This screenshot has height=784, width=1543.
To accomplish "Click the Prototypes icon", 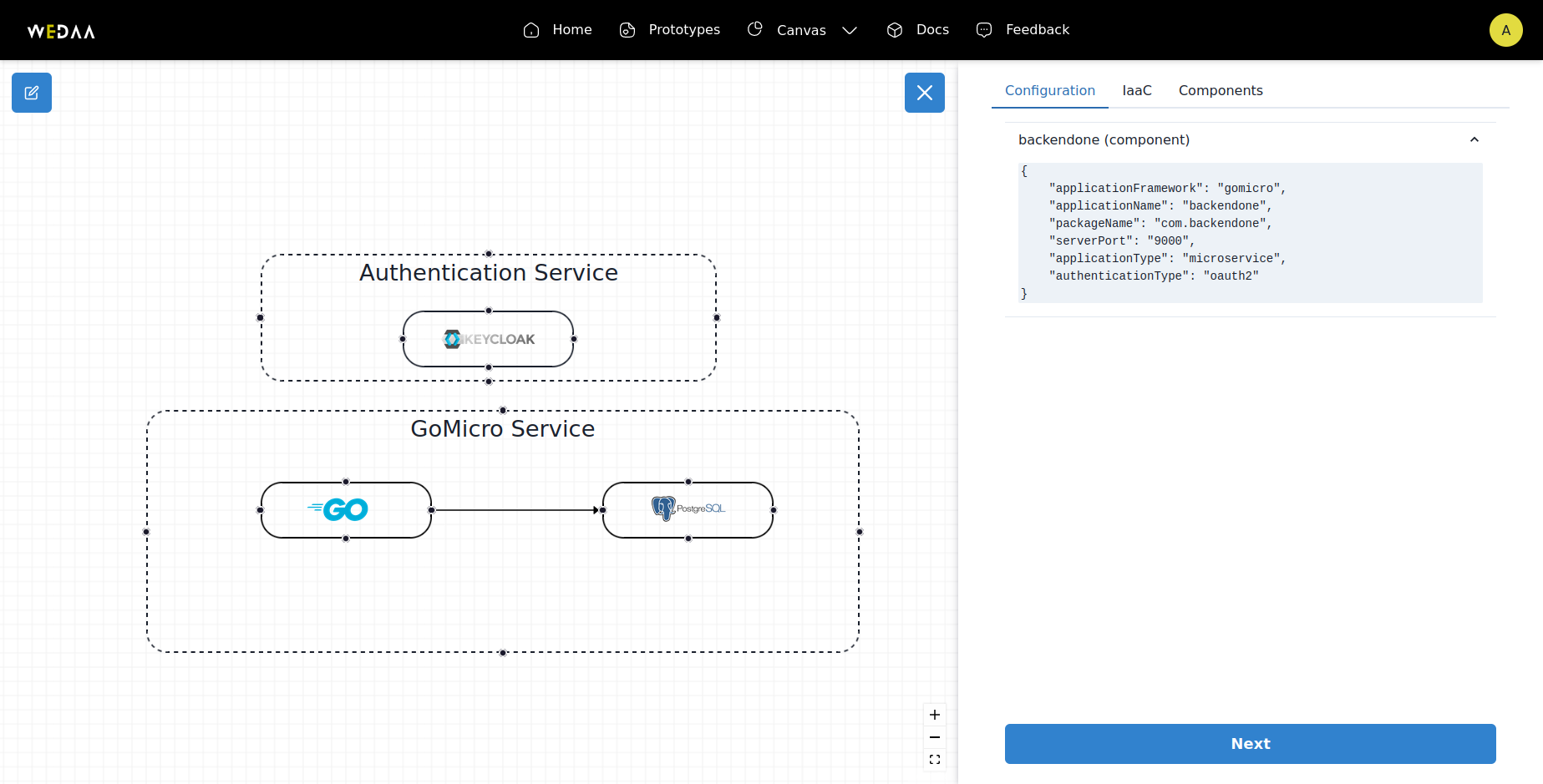I will (627, 30).
